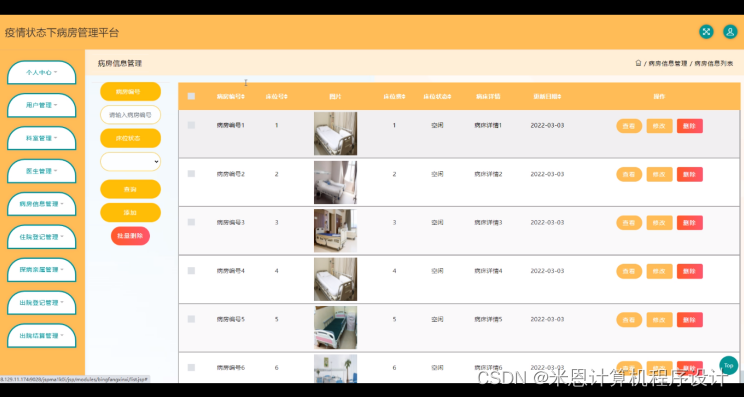Open the bed photo thumbnail for 病房编号4
The width and height of the screenshot is (744, 397).
pyautogui.click(x=335, y=279)
